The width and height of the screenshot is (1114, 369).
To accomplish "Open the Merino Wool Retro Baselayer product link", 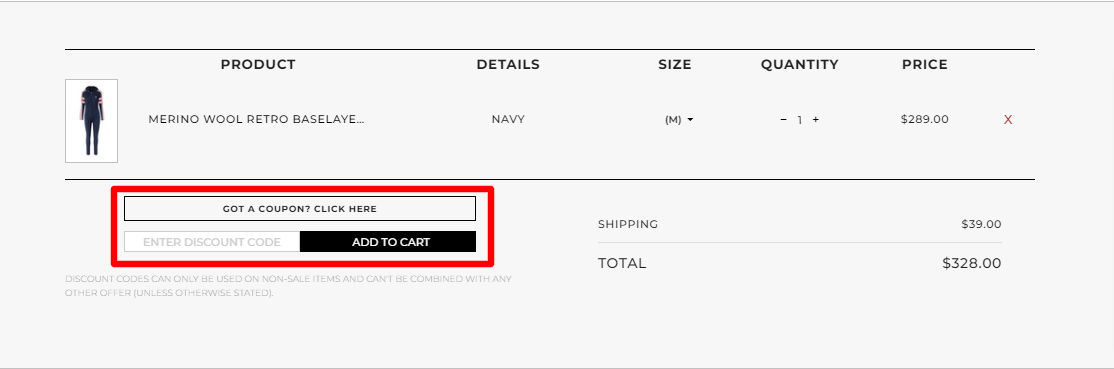I will (256, 119).
